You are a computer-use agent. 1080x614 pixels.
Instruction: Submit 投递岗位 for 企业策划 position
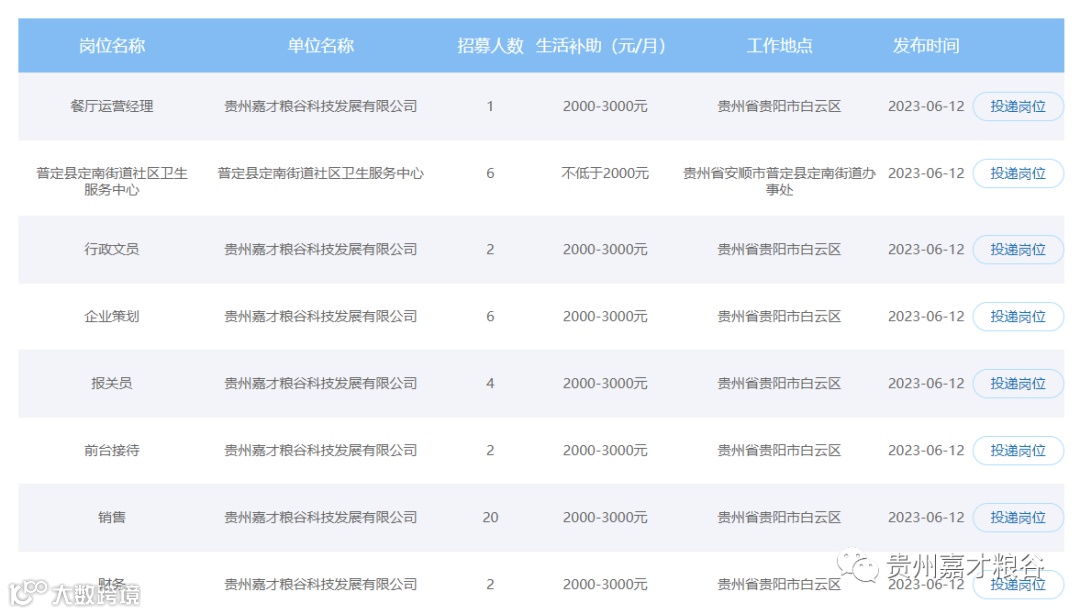[1017, 316]
